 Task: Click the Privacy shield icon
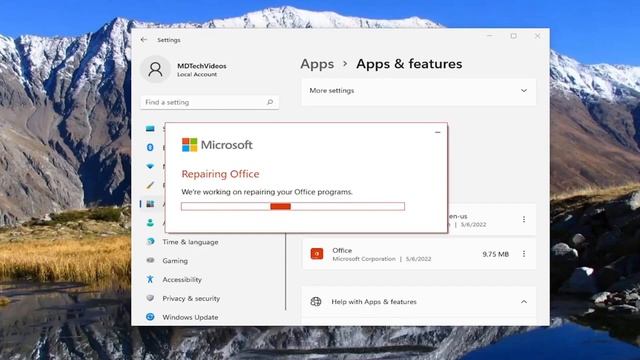(x=150, y=298)
